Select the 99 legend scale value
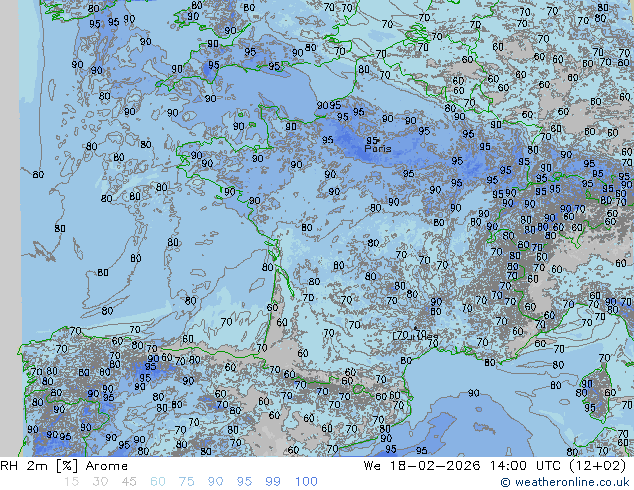634x490 pixels. click(x=272, y=482)
